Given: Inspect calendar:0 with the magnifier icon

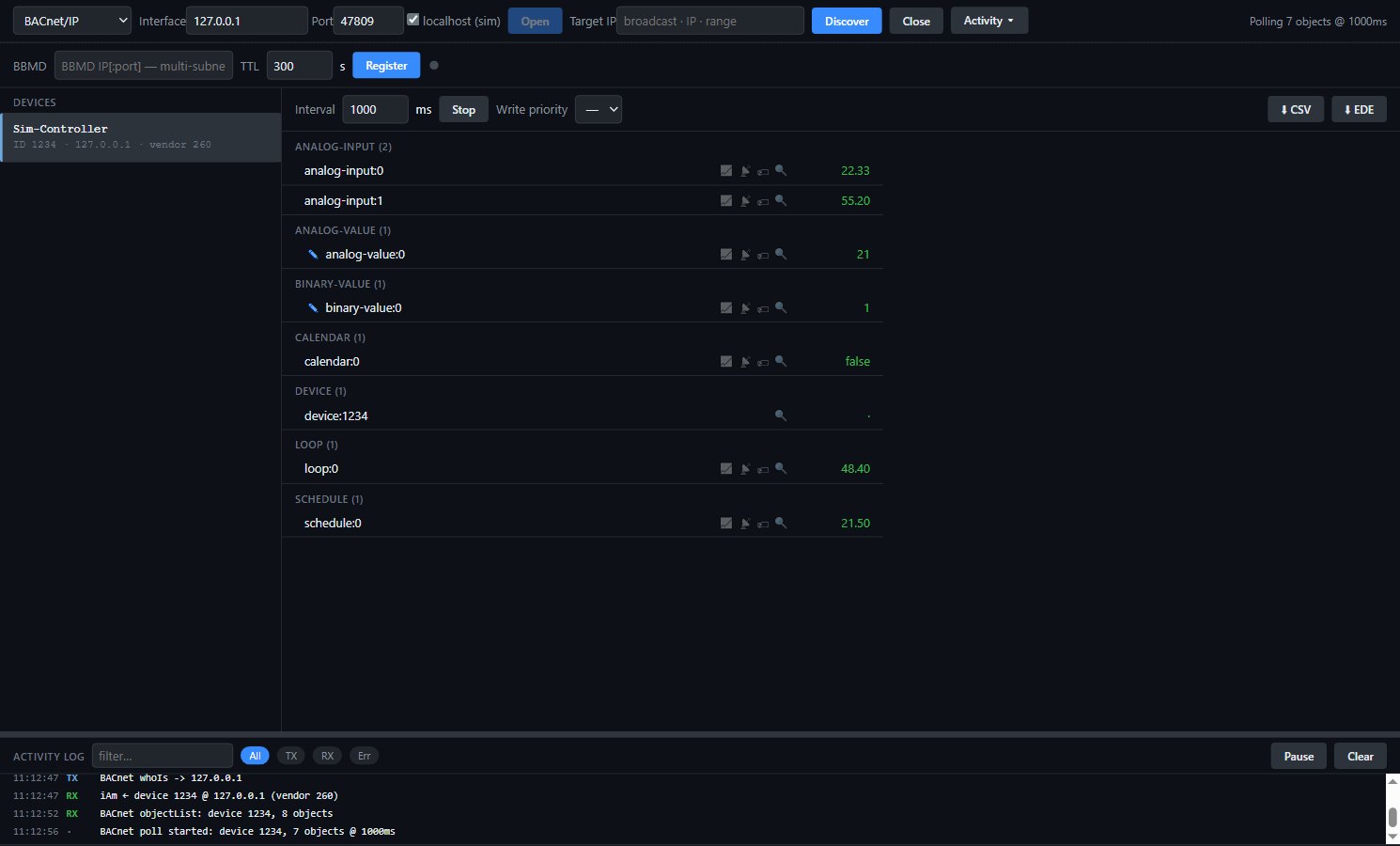Looking at the screenshot, I should point(781,362).
